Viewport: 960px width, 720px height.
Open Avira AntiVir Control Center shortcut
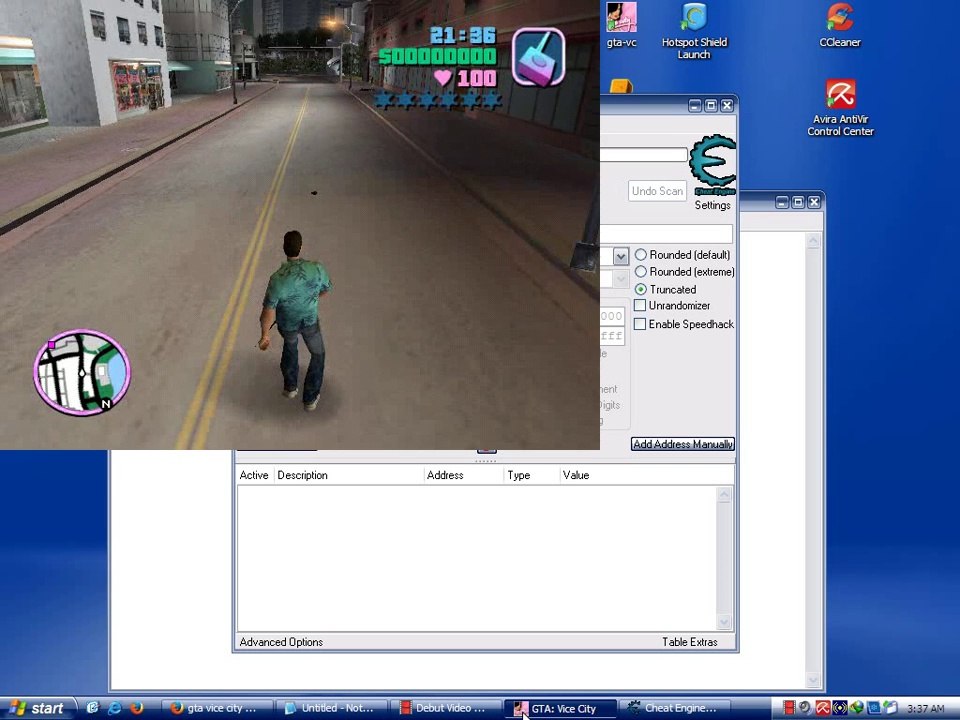click(x=840, y=108)
